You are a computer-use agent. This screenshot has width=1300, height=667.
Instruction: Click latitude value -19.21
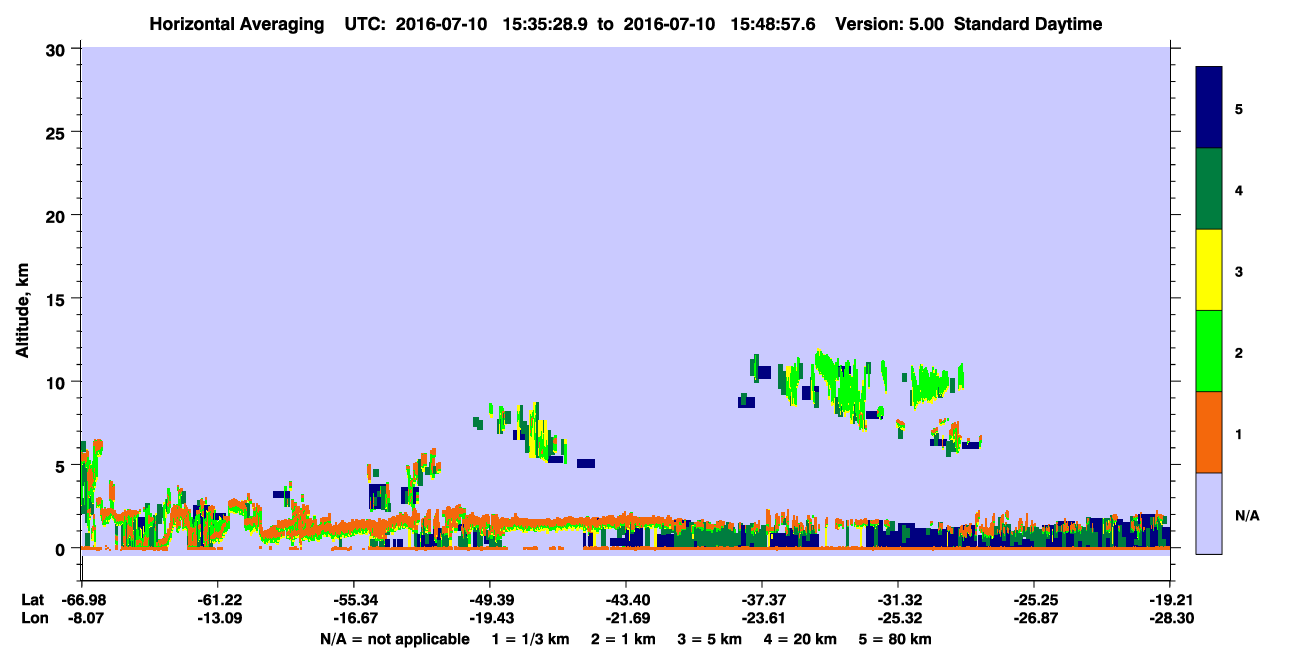pyautogui.click(x=1170, y=600)
